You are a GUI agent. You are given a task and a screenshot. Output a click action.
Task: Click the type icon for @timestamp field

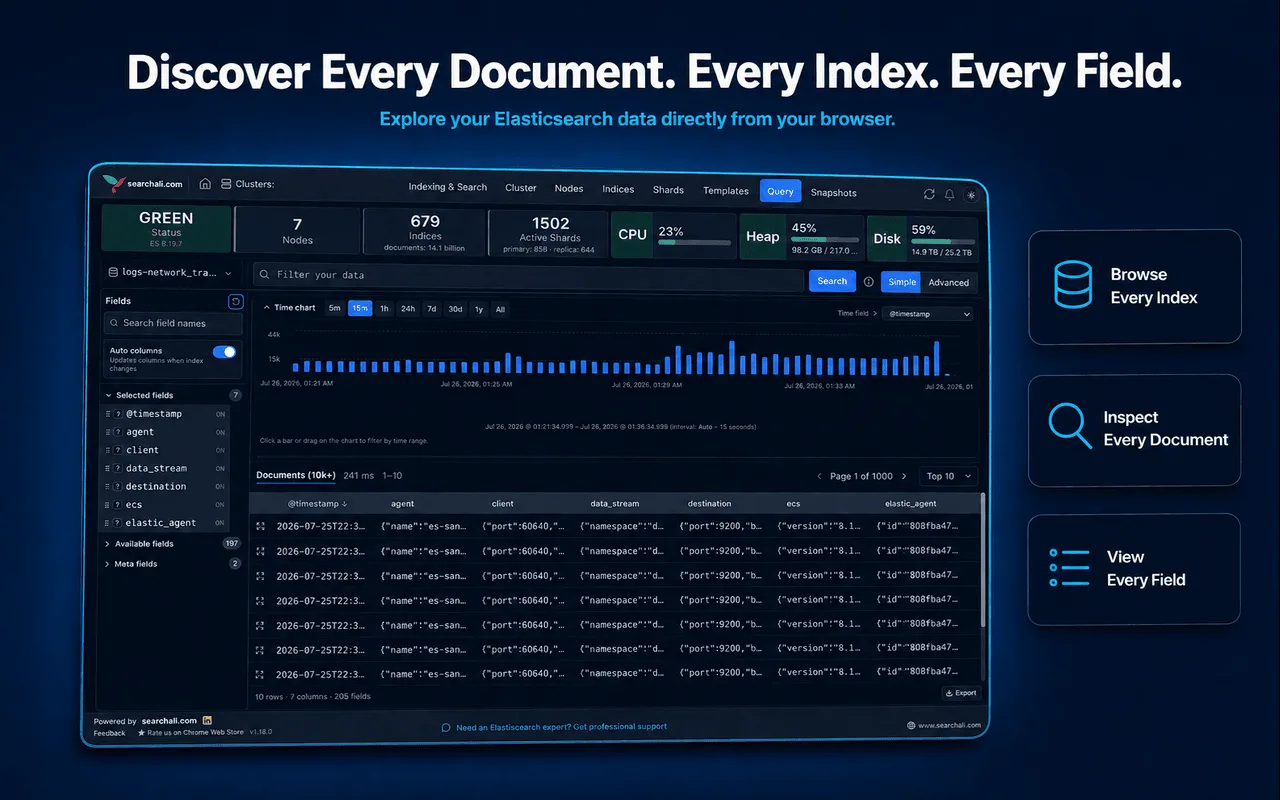point(118,414)
